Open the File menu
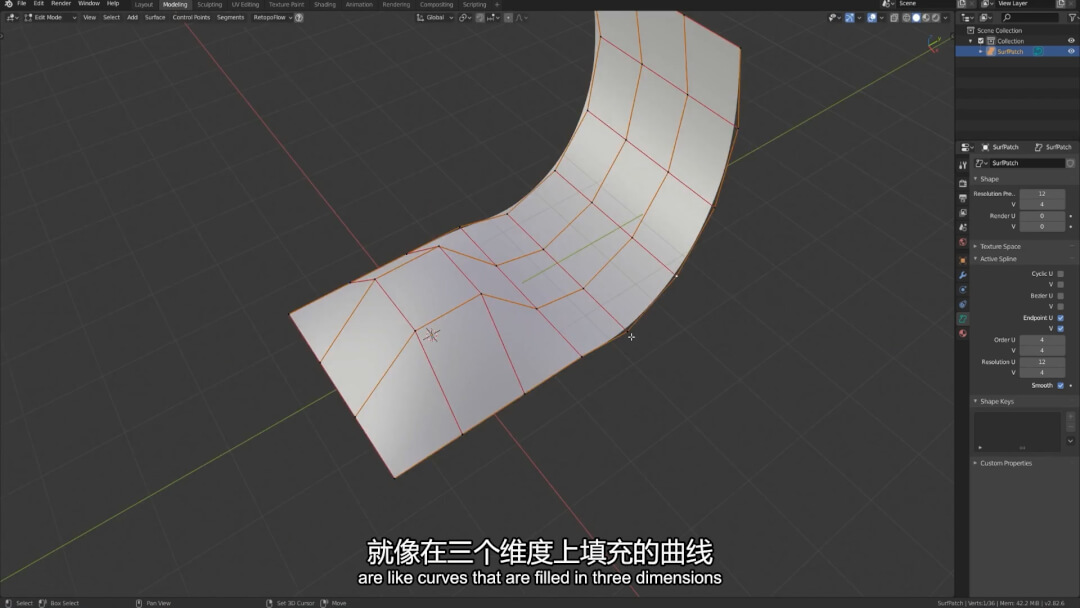The image size is (1080, 608). point(21,4)
